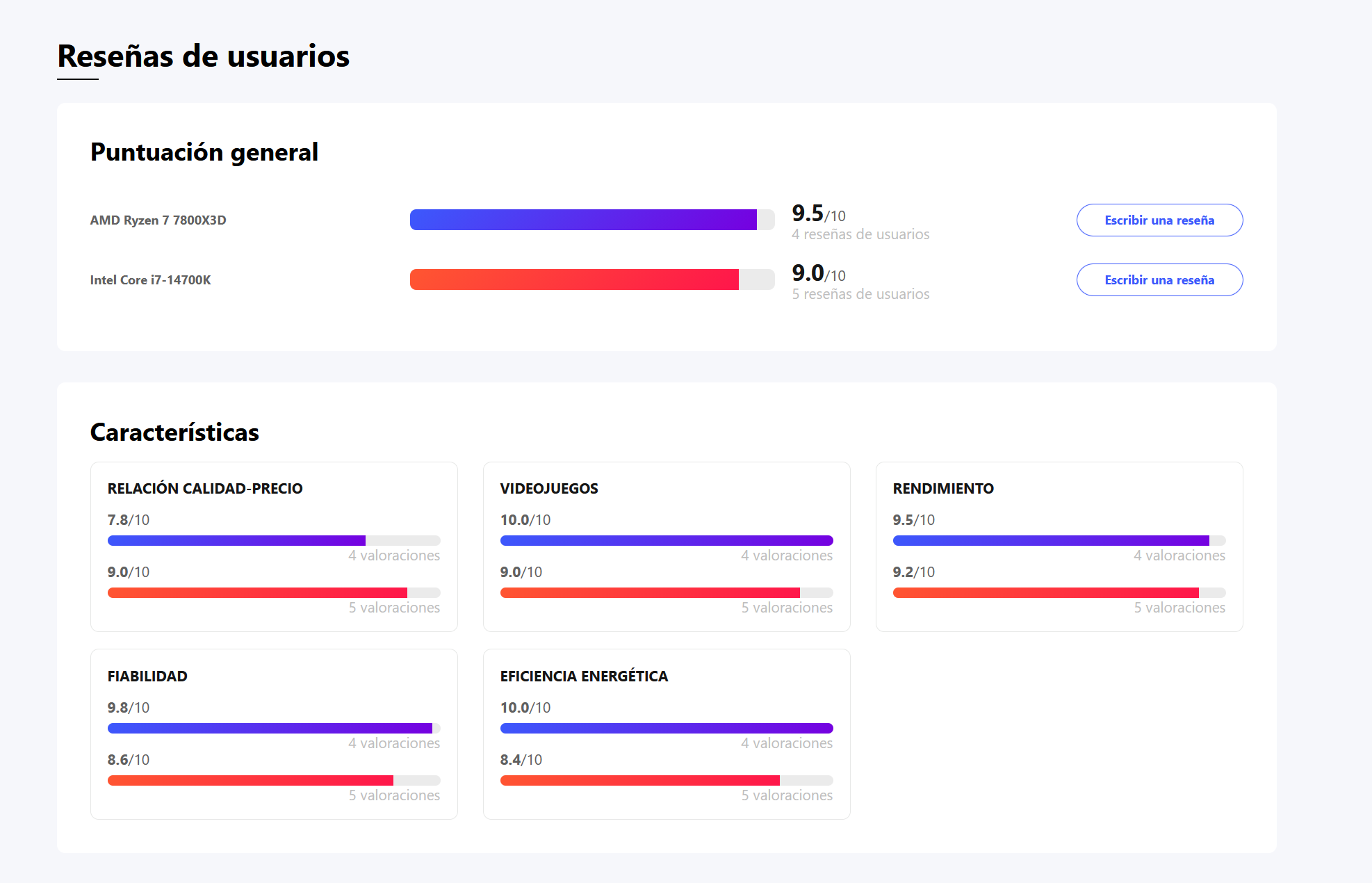Click the red Videojuegos 9.0 bar
Viewport: 1372px width, 883px height.
click(x=666, y=592)
